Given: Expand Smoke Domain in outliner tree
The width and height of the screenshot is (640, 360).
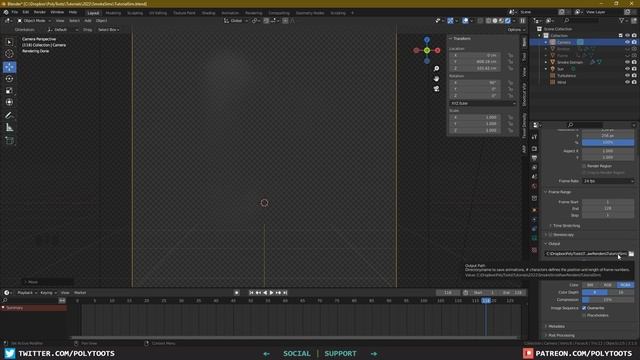Looking at the screenshot, I should point(546,62).
